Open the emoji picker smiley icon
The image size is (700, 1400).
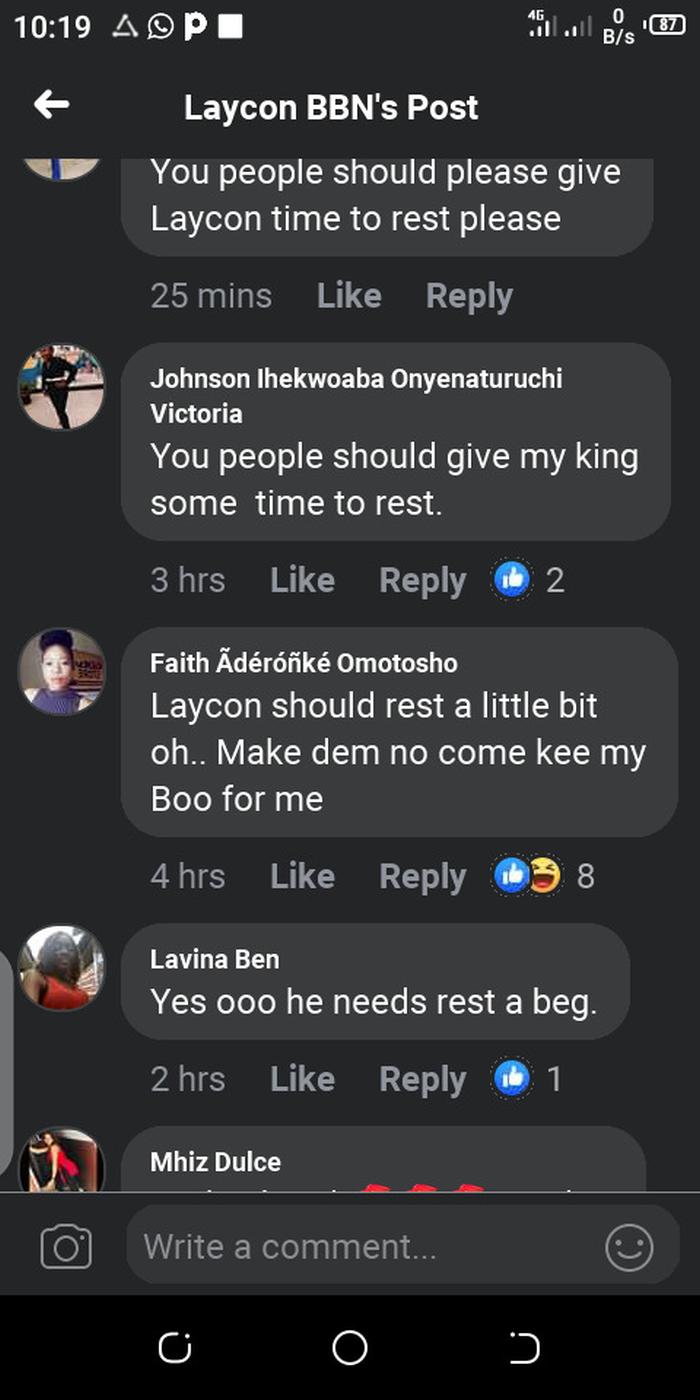(629, 1247)
